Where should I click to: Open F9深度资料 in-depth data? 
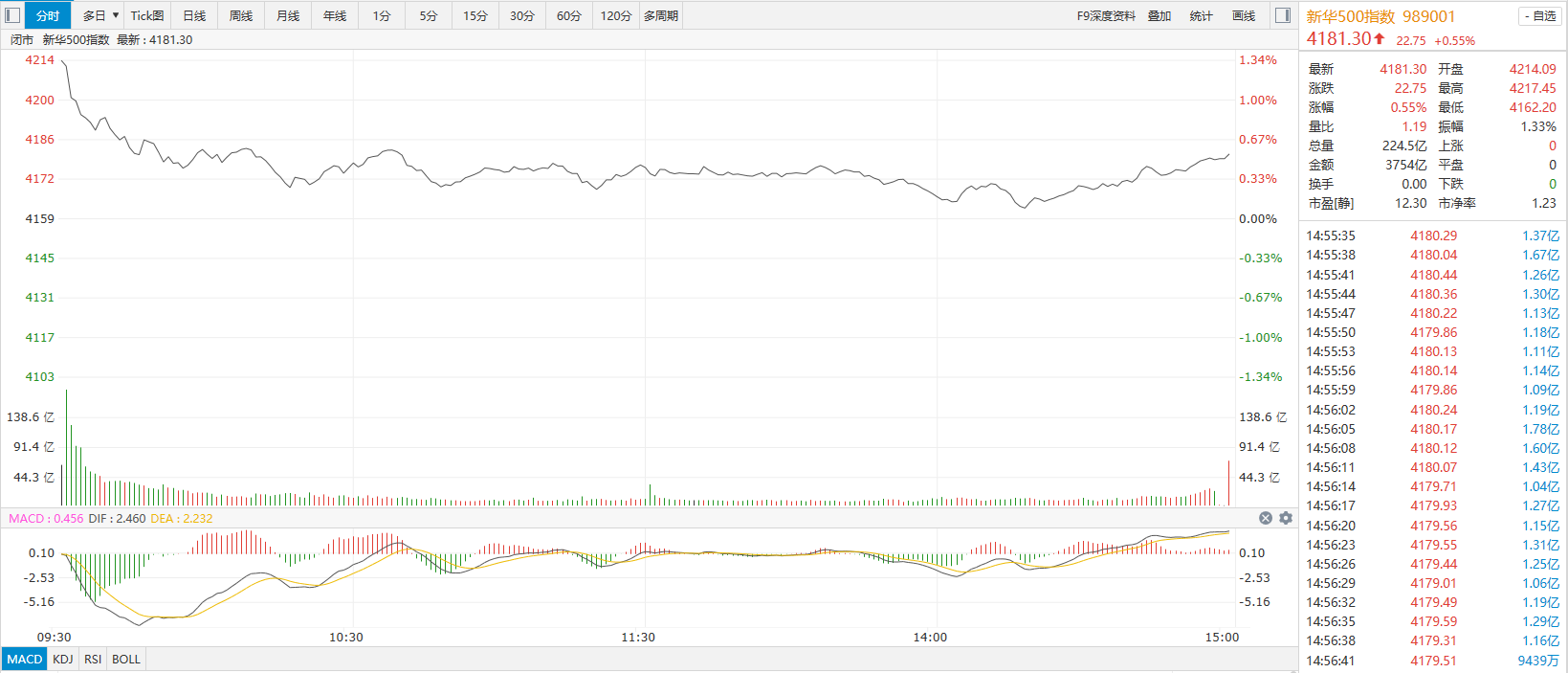coord(1106,15)
